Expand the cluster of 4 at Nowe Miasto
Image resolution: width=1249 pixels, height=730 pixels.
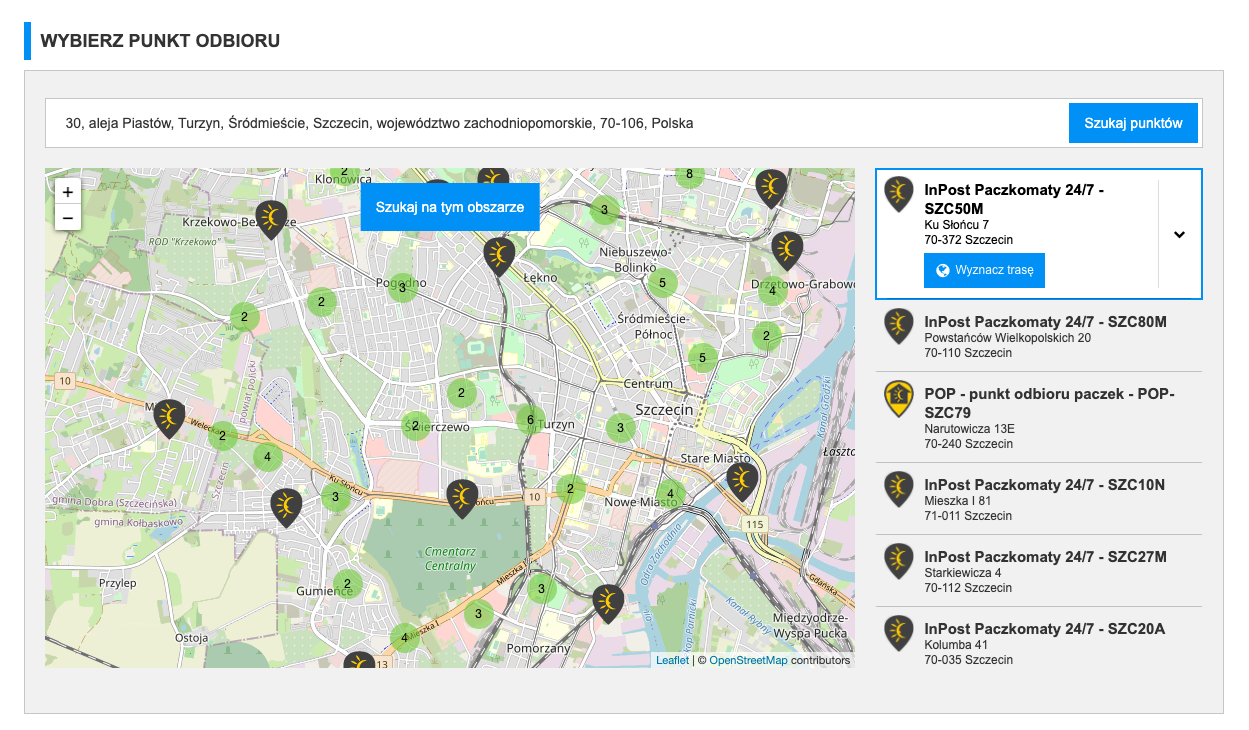coord(672,494)
